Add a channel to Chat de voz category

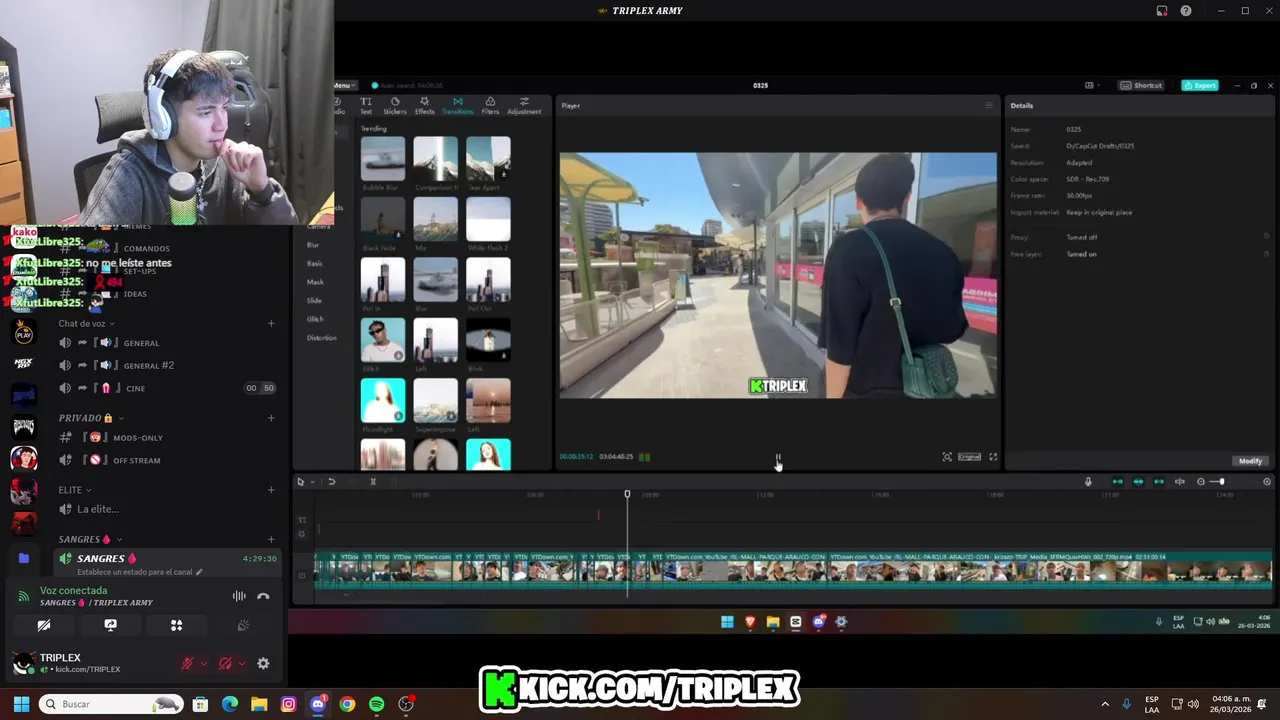[271, 323]
